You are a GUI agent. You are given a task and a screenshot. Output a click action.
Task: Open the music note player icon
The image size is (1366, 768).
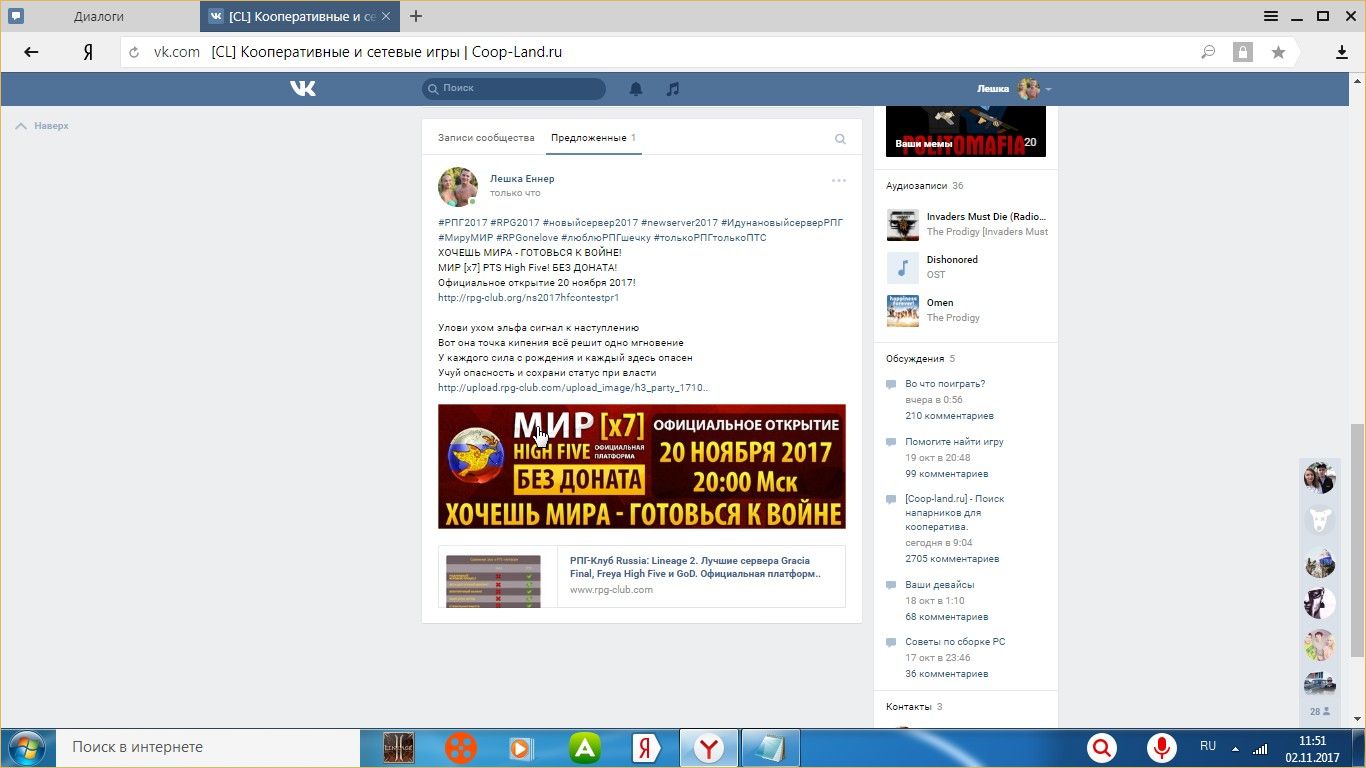673,89
